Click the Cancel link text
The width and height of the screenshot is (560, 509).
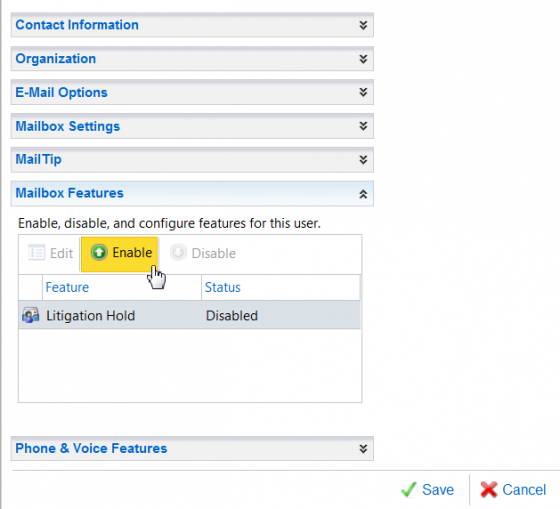tap(524, 490)
